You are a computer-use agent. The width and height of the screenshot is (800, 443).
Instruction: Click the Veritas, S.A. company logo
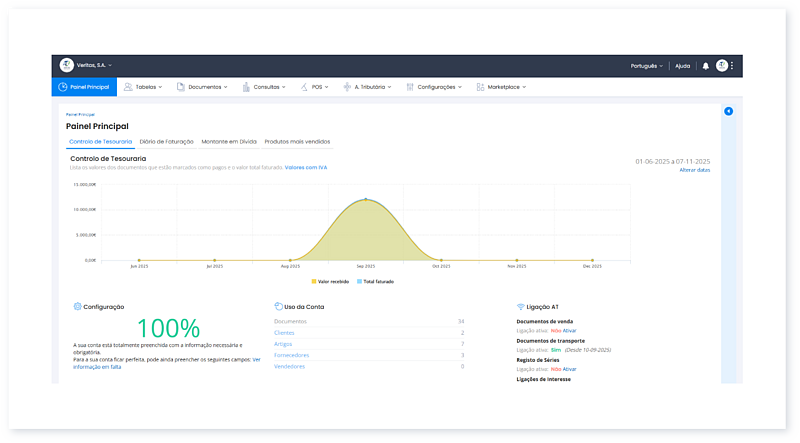(x=67, y=65)
